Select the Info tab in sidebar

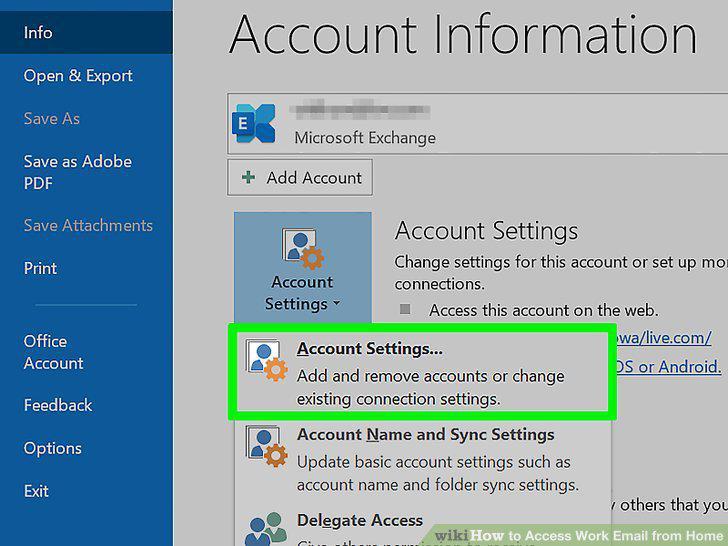click(x=86, y=32)
